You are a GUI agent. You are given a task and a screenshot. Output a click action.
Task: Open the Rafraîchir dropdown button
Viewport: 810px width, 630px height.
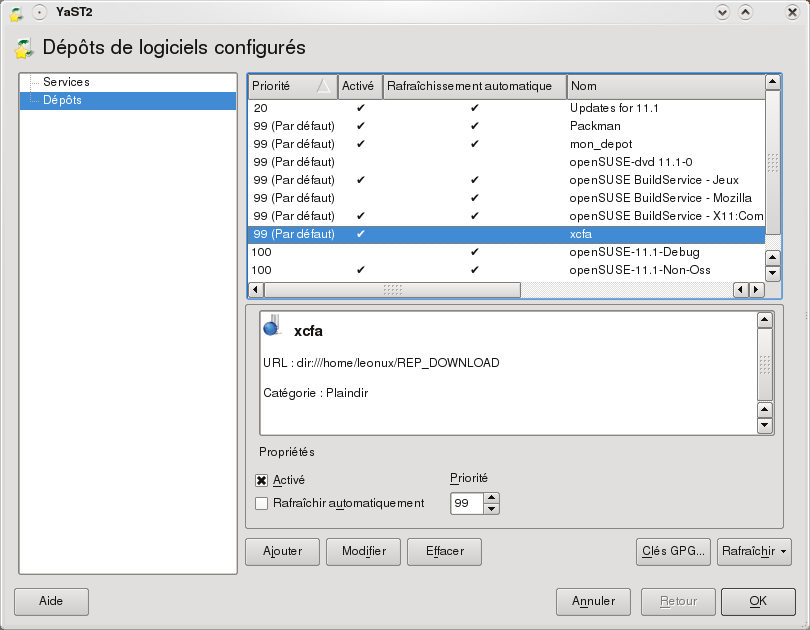[x=754, y=552]
